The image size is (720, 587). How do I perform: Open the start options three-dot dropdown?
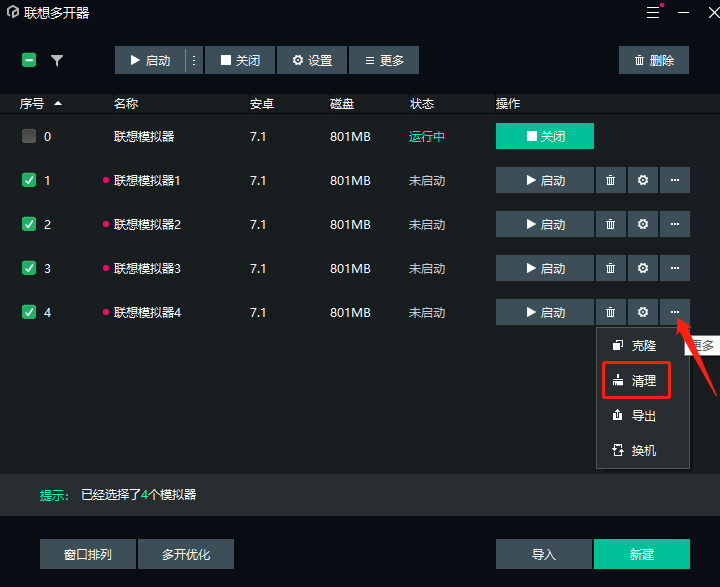(194, 60)
